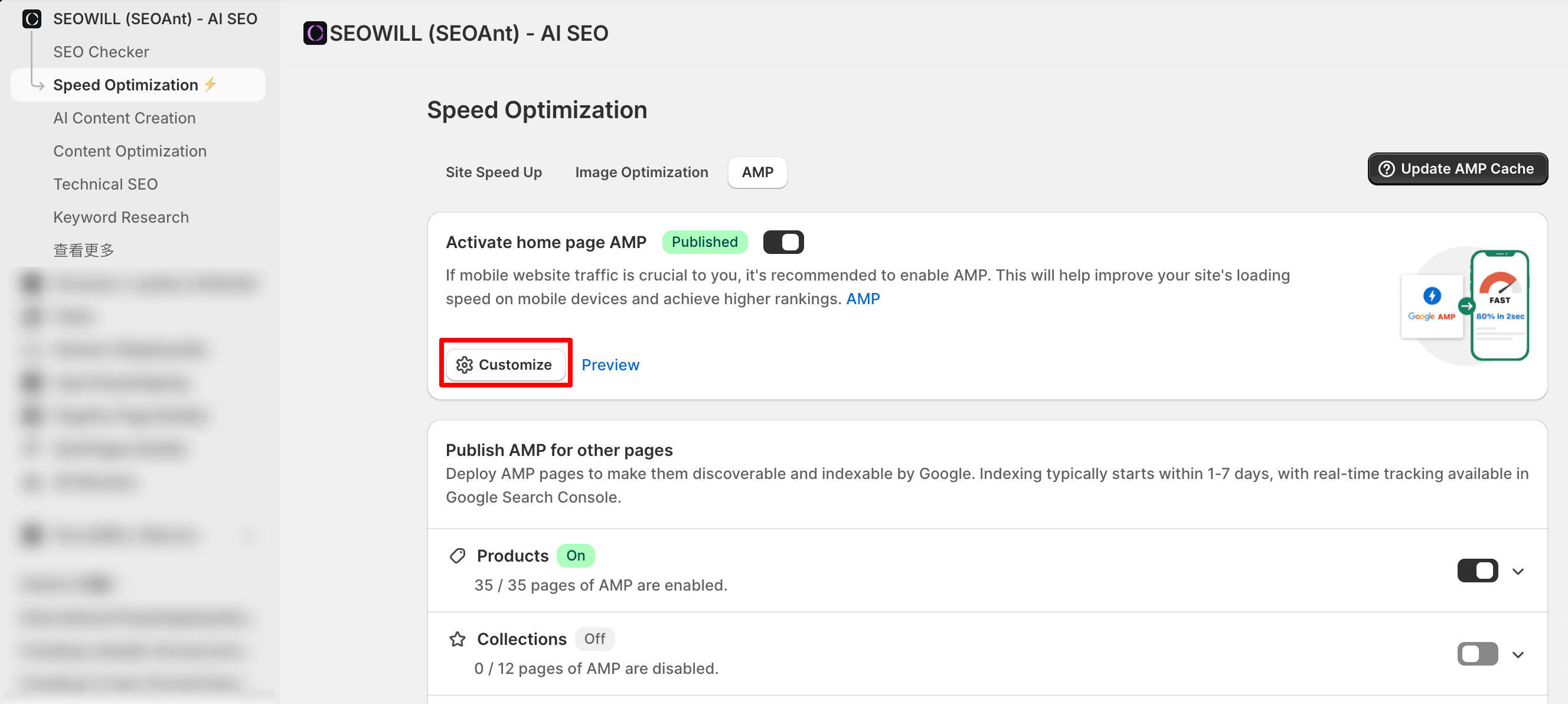Open 查看更多 to show more items

83,250
